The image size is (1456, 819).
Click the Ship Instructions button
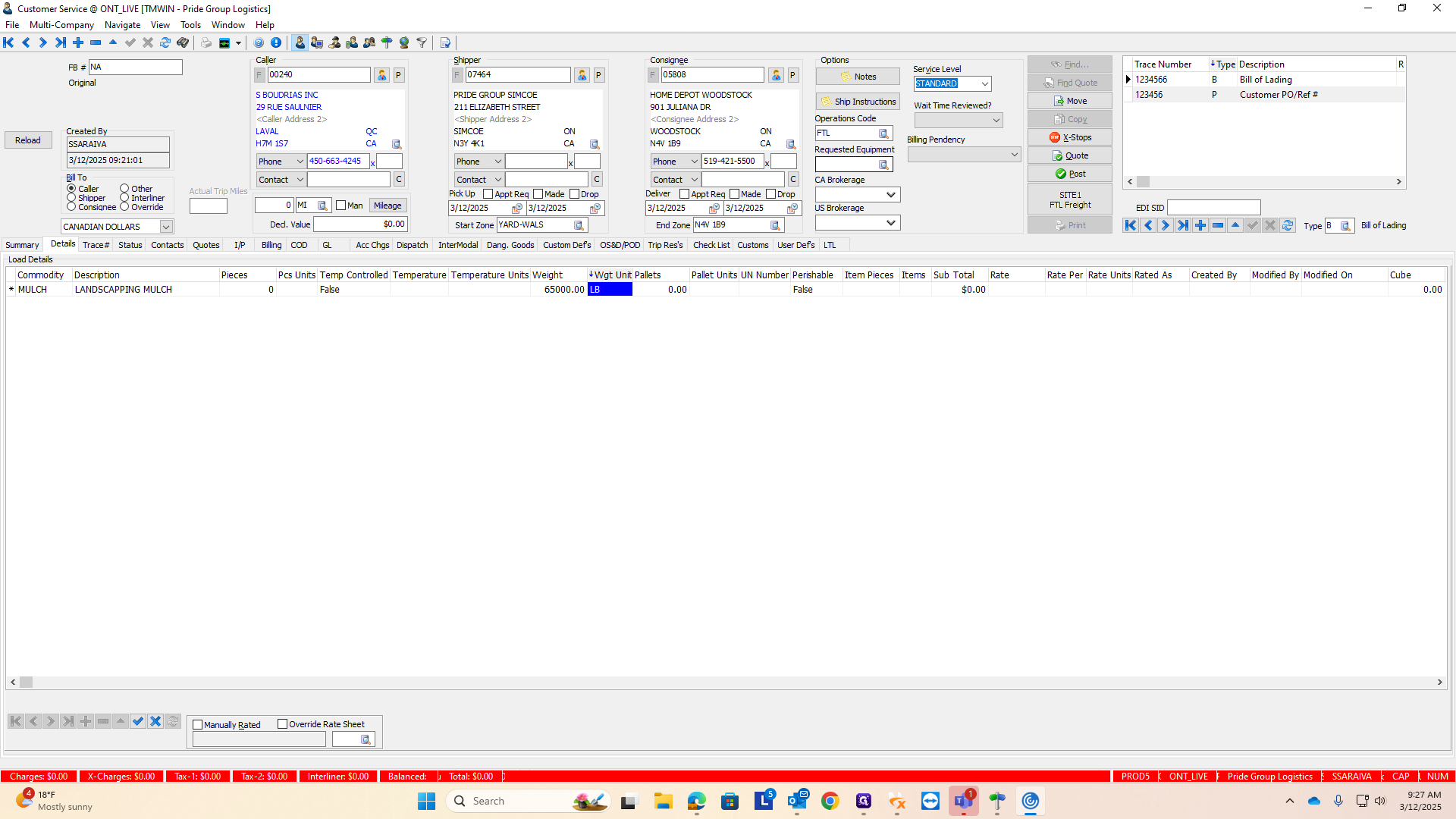coord(858,102)
